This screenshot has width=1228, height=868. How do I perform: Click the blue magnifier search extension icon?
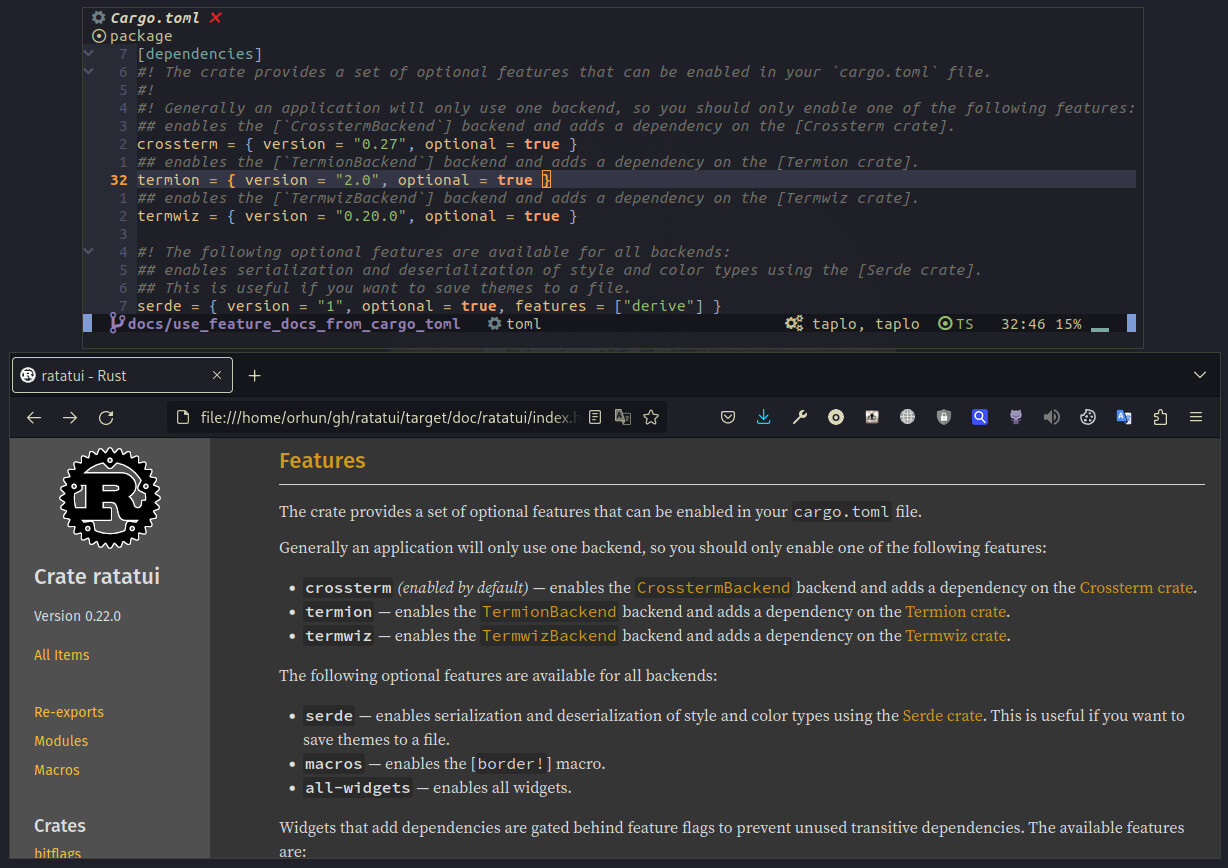(980, 417)
